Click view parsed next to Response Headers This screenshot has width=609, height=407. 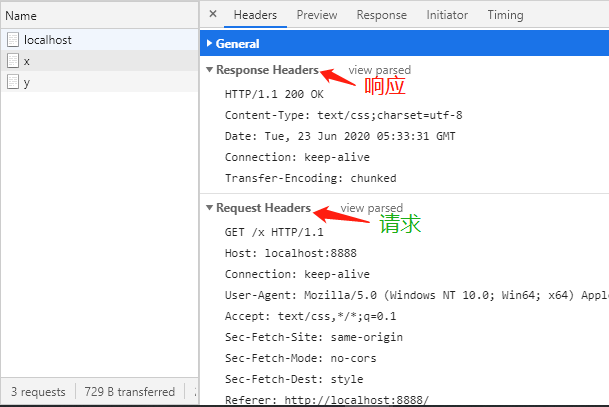[x=379, y=70]
